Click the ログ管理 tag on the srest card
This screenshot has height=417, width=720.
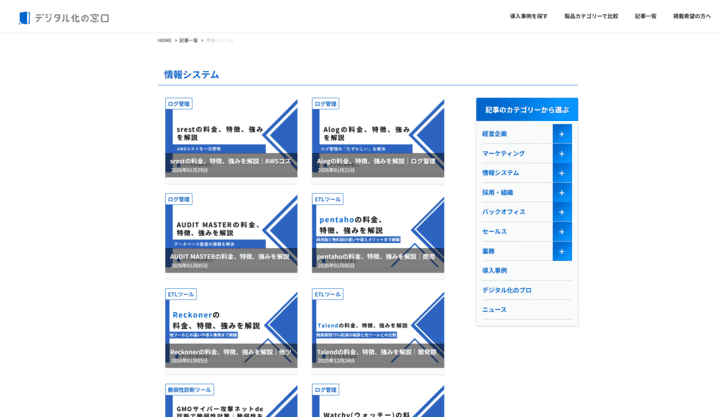coord(179,104)
